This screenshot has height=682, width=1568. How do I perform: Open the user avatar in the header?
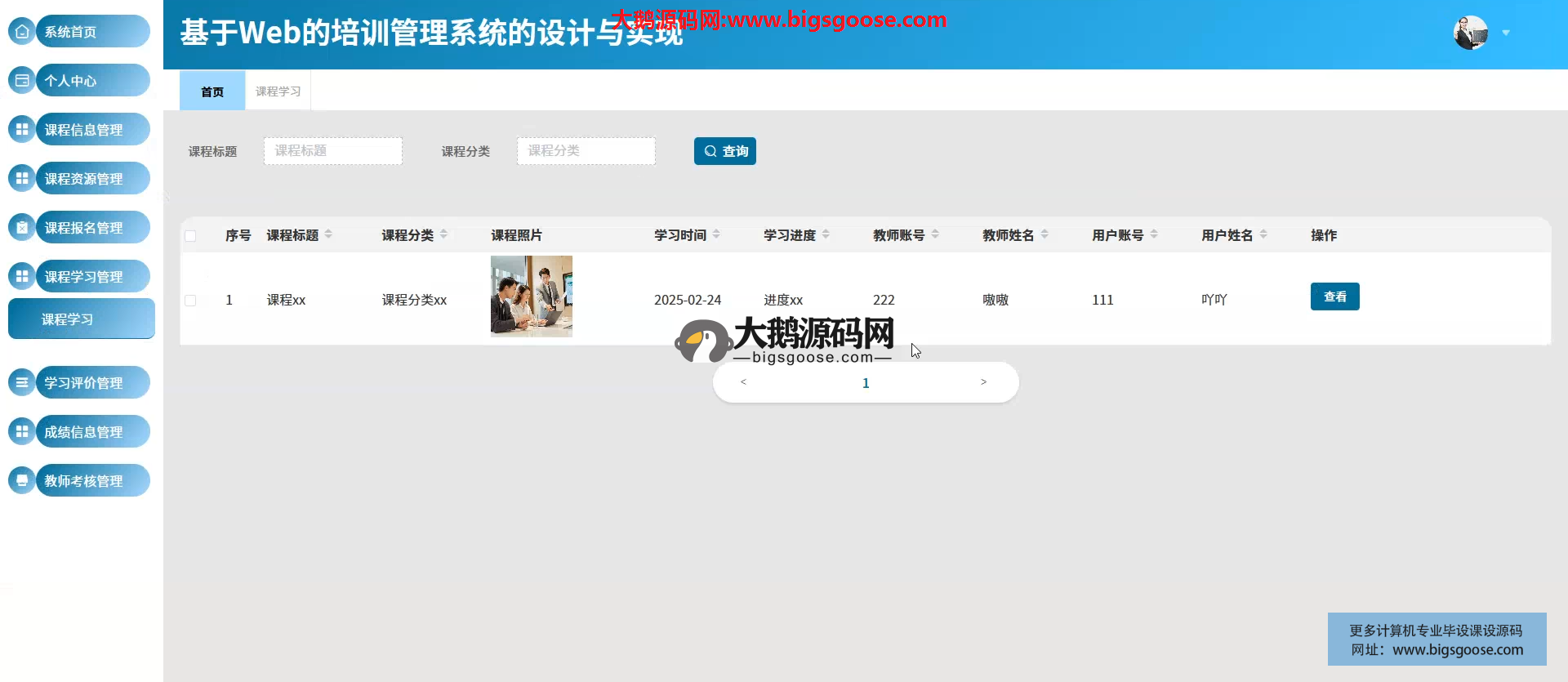(1471, 33)
